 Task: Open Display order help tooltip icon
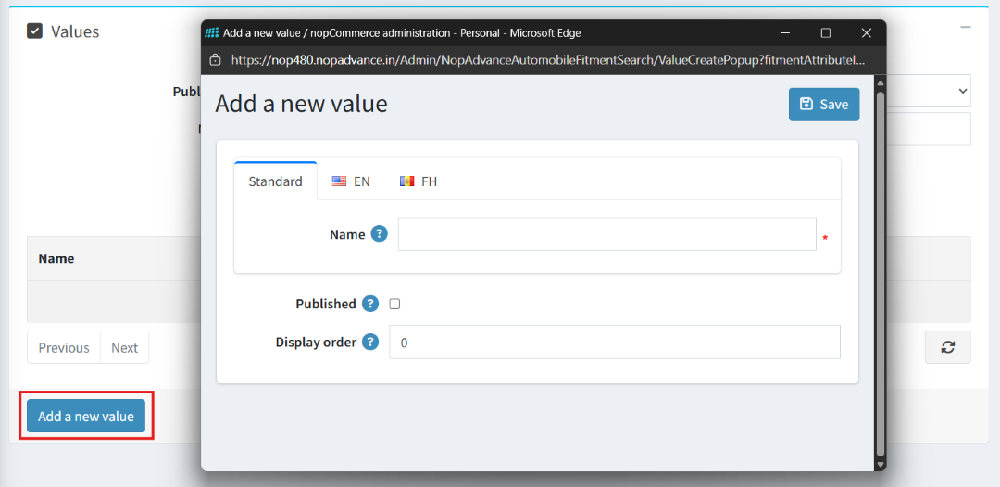coord(371,342)
